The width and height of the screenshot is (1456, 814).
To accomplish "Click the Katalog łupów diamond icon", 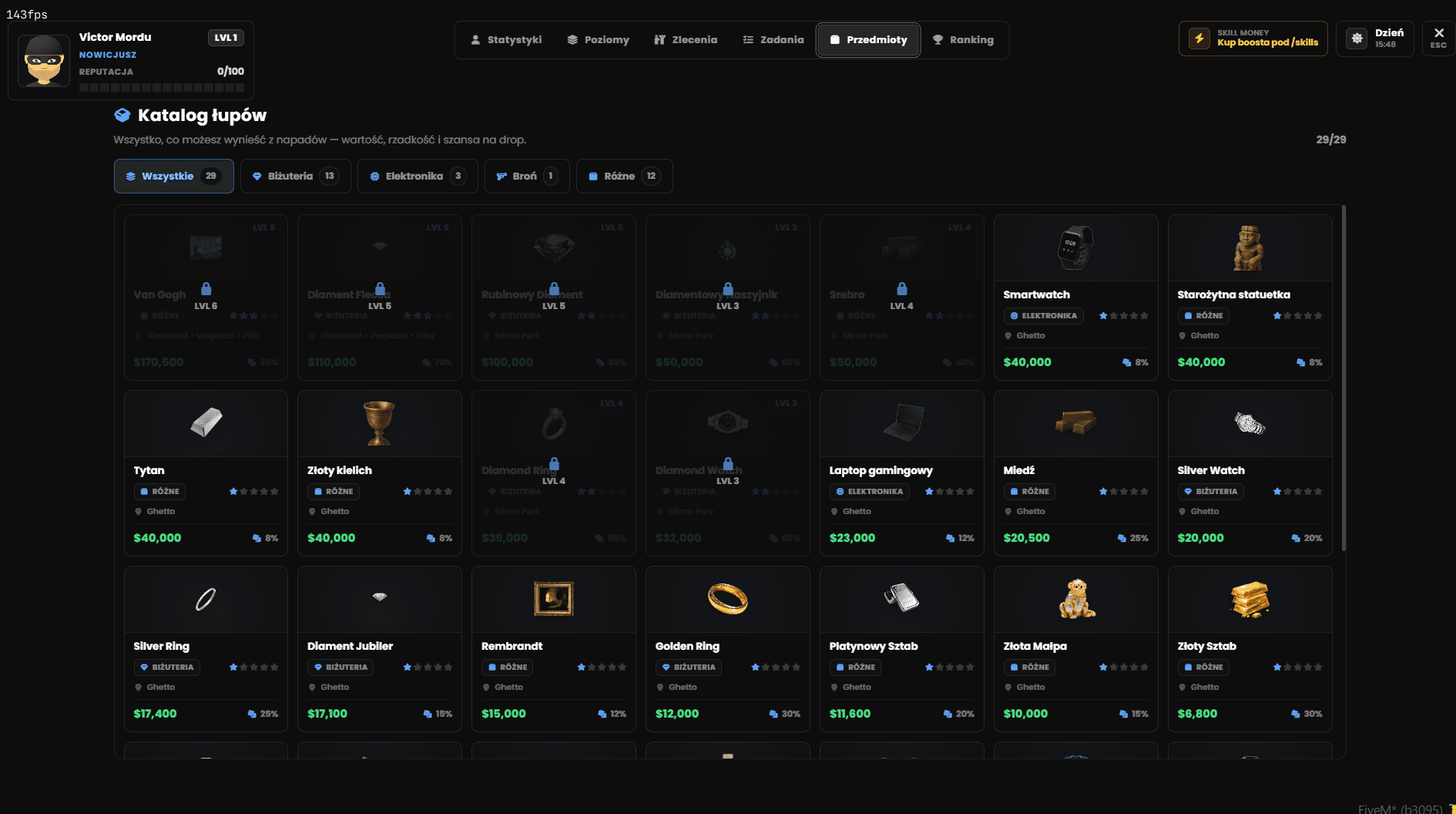I will pos(122,116).
